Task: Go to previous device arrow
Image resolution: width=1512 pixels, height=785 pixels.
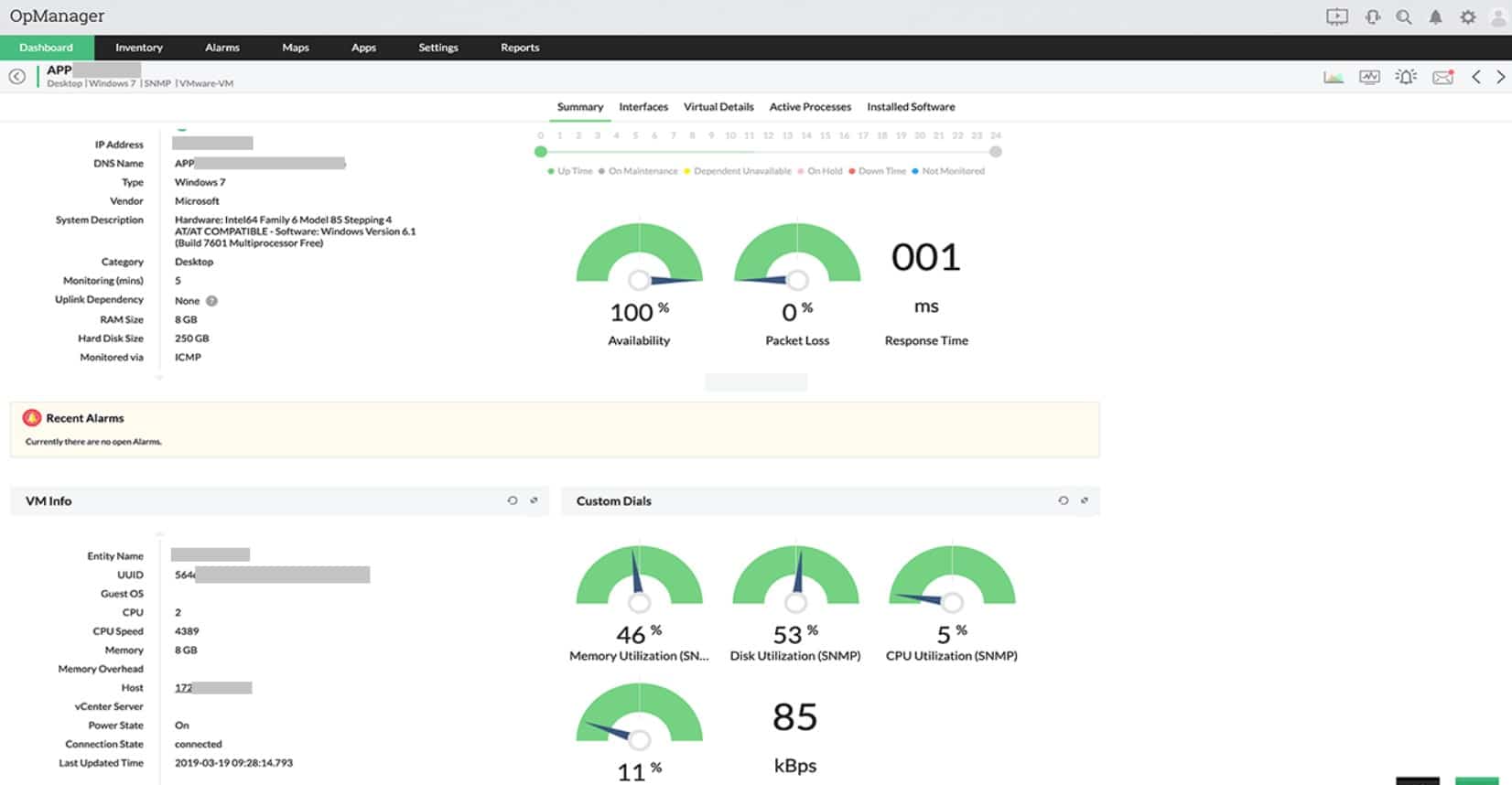Action: pos(1476,77)
